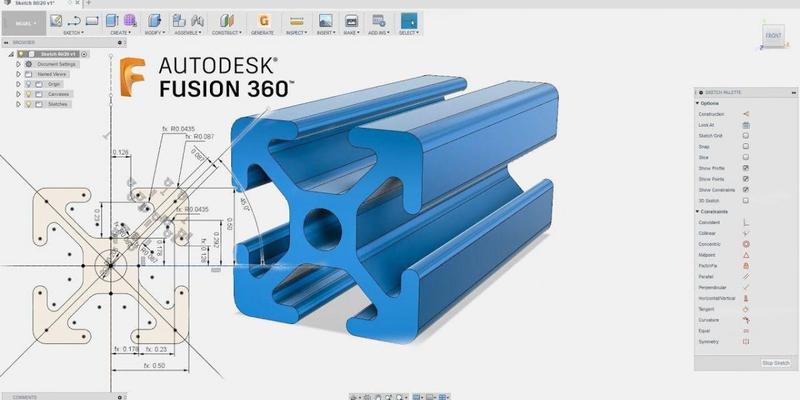This screenshot has height=400, width=800.
Task: Click the Line sketch tool icon
Action: click(x=74, y=21)
